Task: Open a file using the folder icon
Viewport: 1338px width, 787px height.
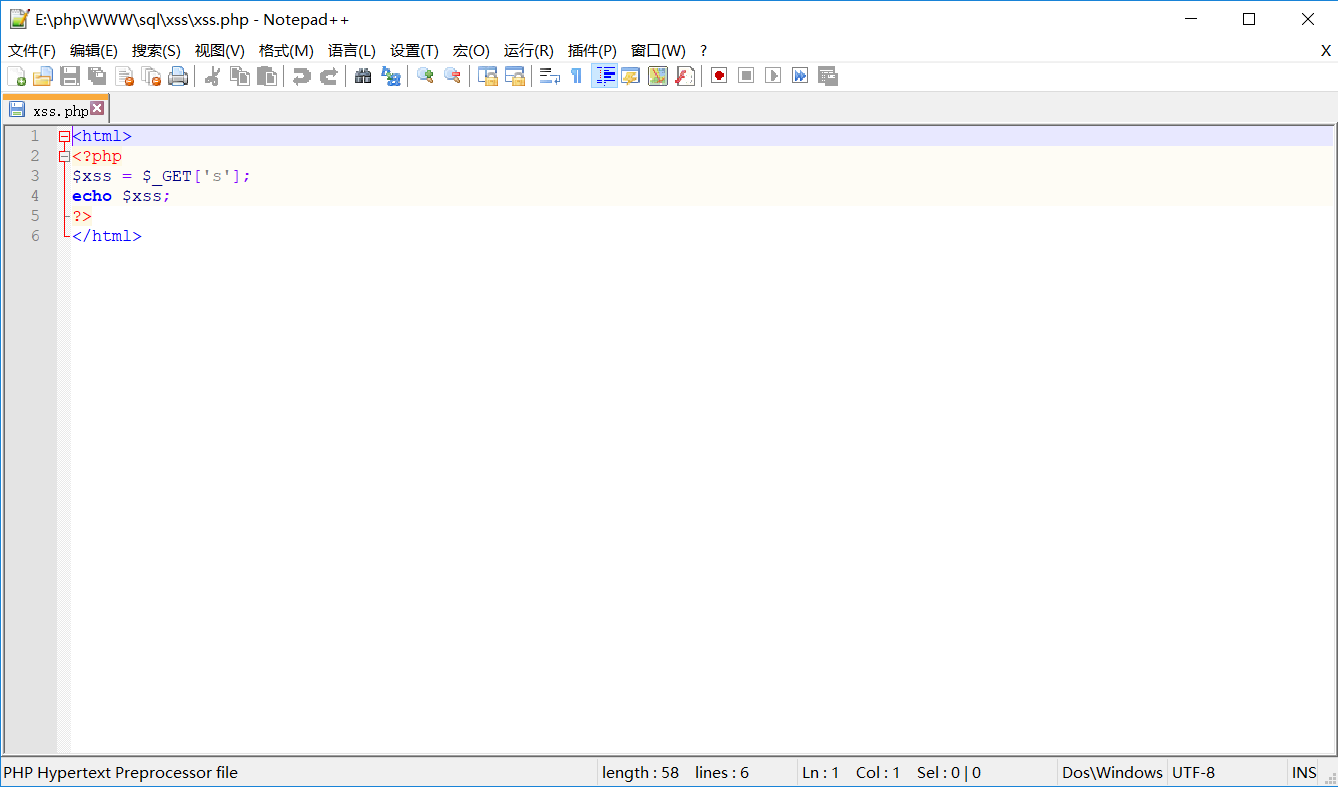Action: click(43, 76)
